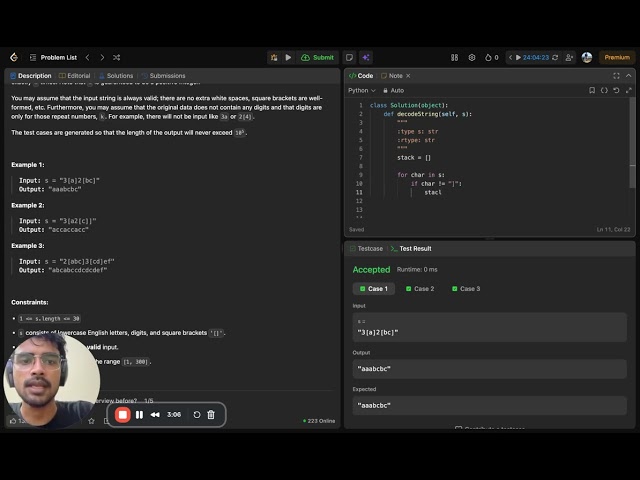Open the layout panels icon
Viewport: 640px width, 480px height.
tap(454, 58)
